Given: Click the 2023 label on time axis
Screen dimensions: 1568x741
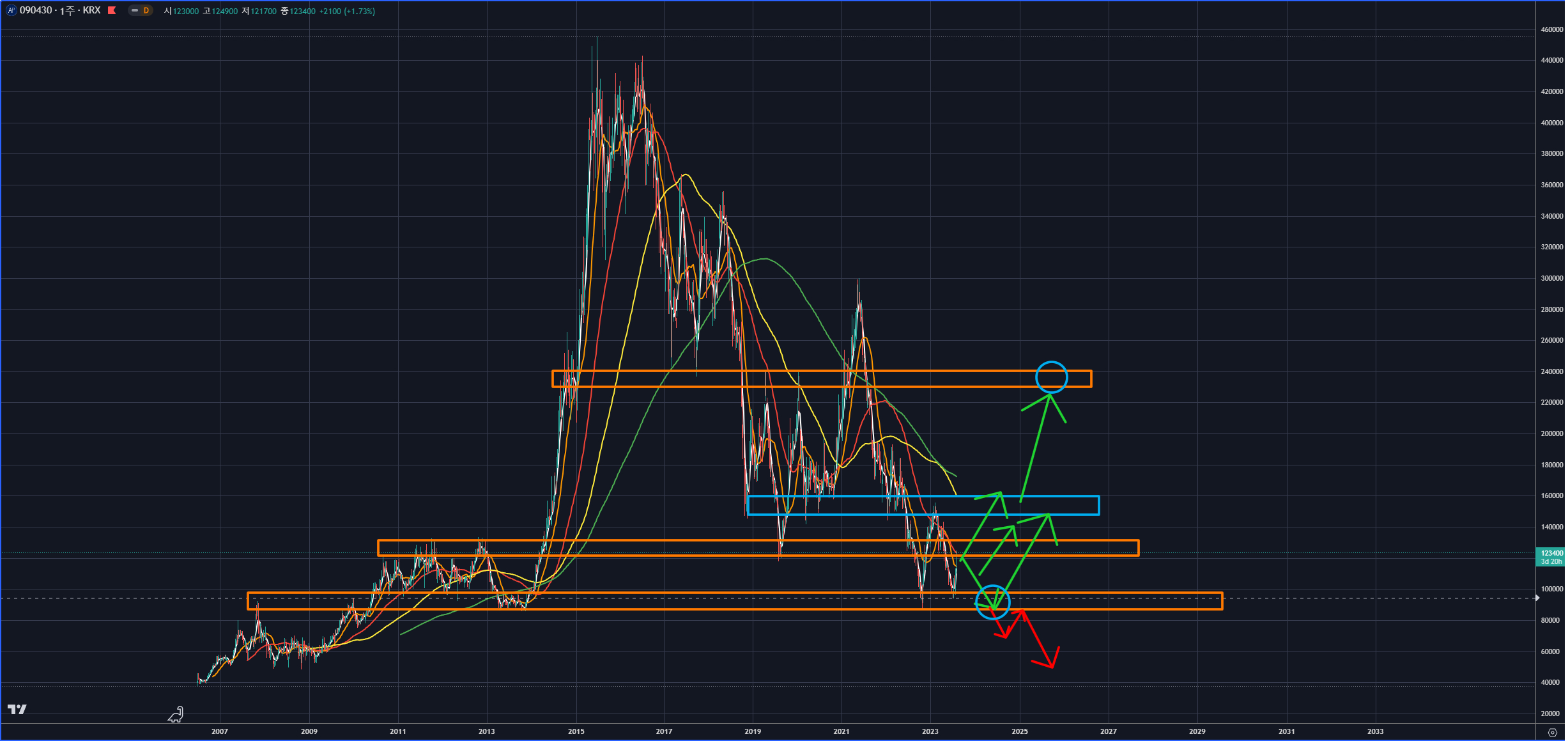Looking at the screenshot, I should (930, 731).
